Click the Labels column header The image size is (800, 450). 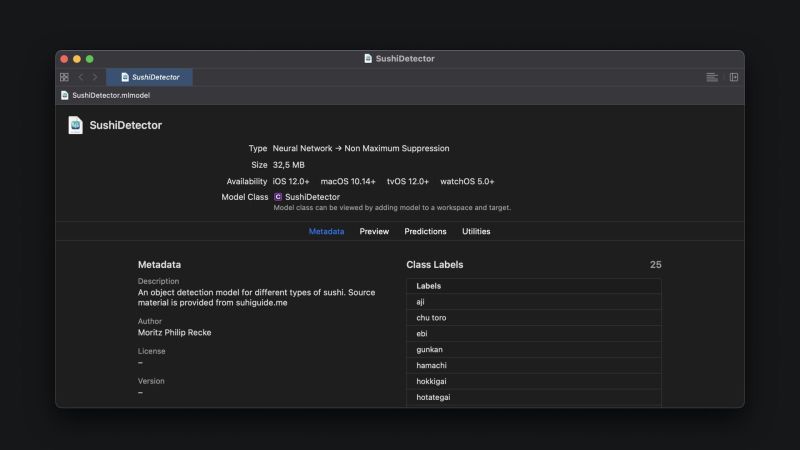tap(534, 286)
